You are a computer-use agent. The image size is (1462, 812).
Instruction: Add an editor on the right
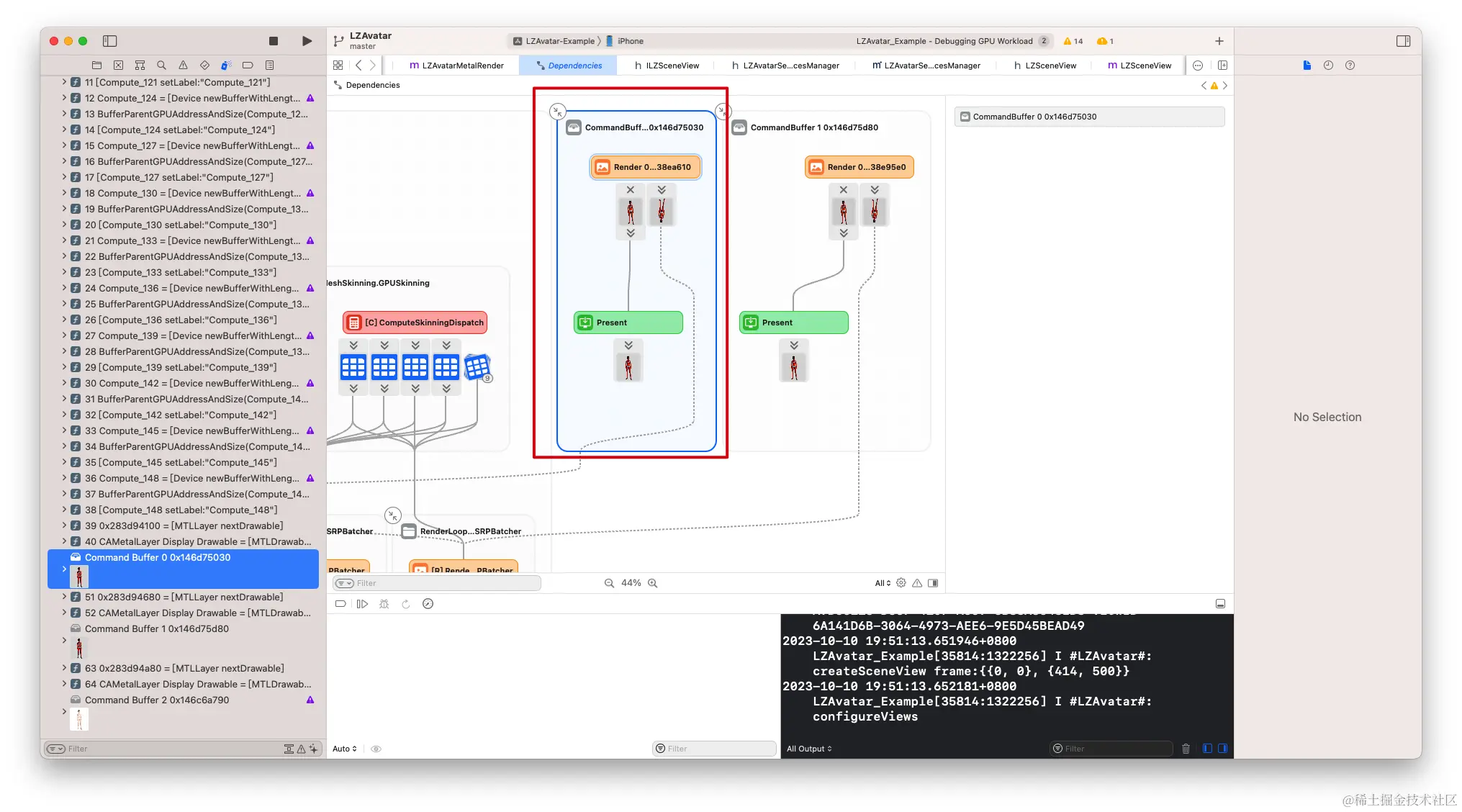tap(1222, 66)
